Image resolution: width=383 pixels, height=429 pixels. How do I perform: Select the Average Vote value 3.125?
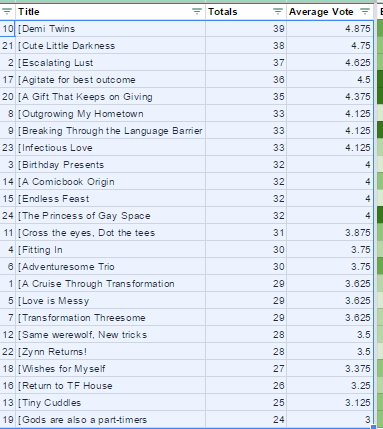(330, 403)
